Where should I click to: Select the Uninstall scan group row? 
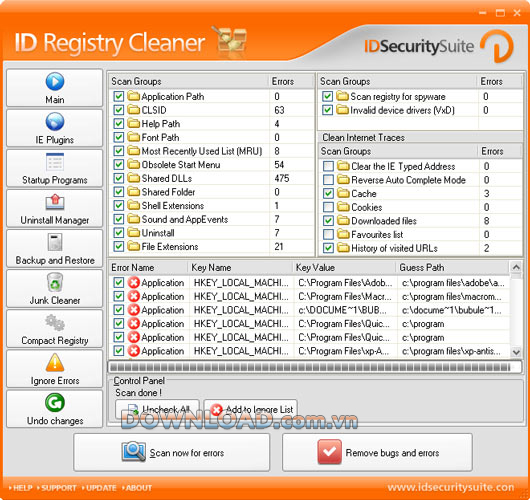[x=213, y=233]
